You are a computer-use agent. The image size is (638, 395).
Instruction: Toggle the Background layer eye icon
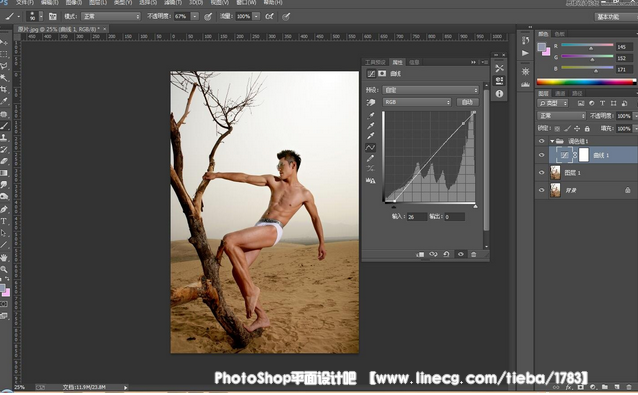(x=542, y=190)
